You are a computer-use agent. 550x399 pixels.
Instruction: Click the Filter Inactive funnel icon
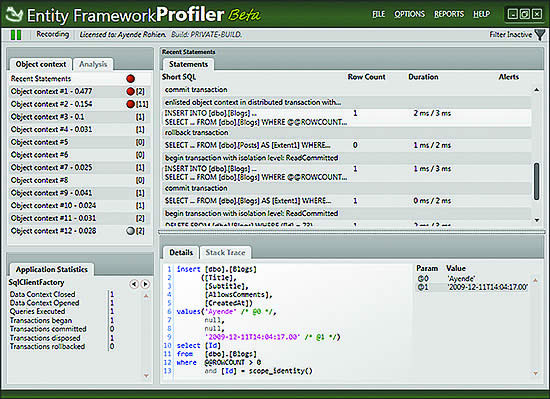[x=540, y=35]
